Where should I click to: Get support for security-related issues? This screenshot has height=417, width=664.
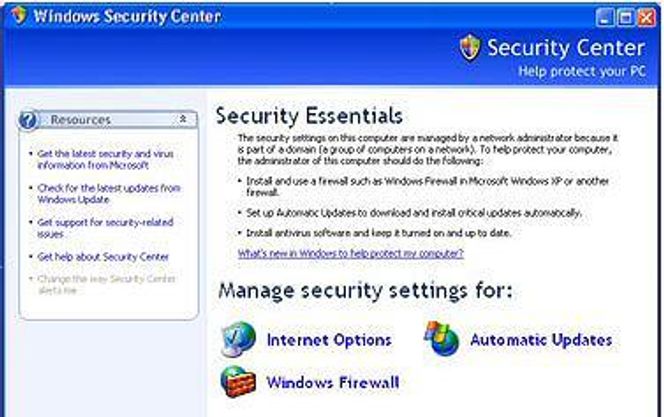point(105,228)
